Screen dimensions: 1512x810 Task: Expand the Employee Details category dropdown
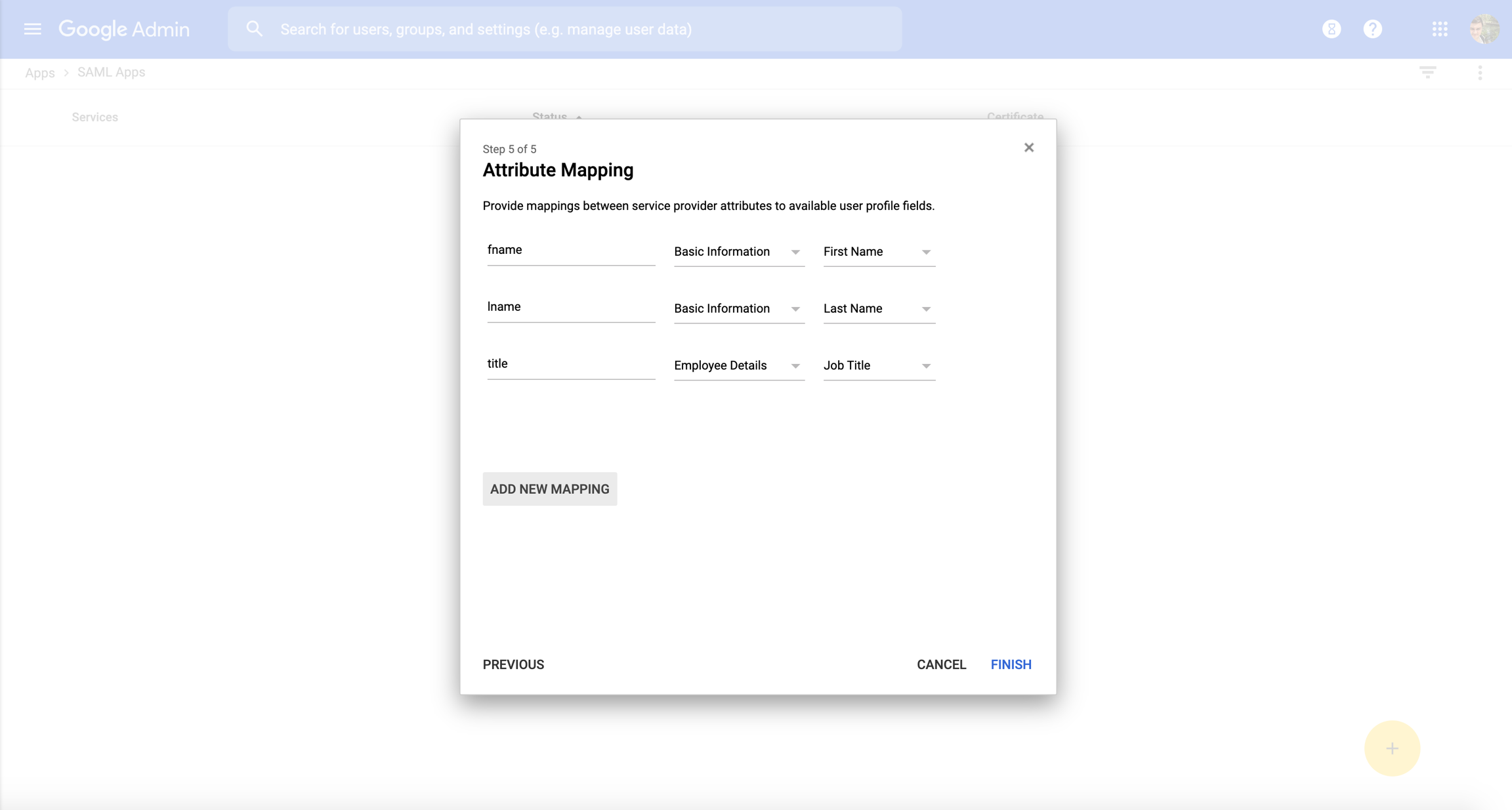pos(738,365)
